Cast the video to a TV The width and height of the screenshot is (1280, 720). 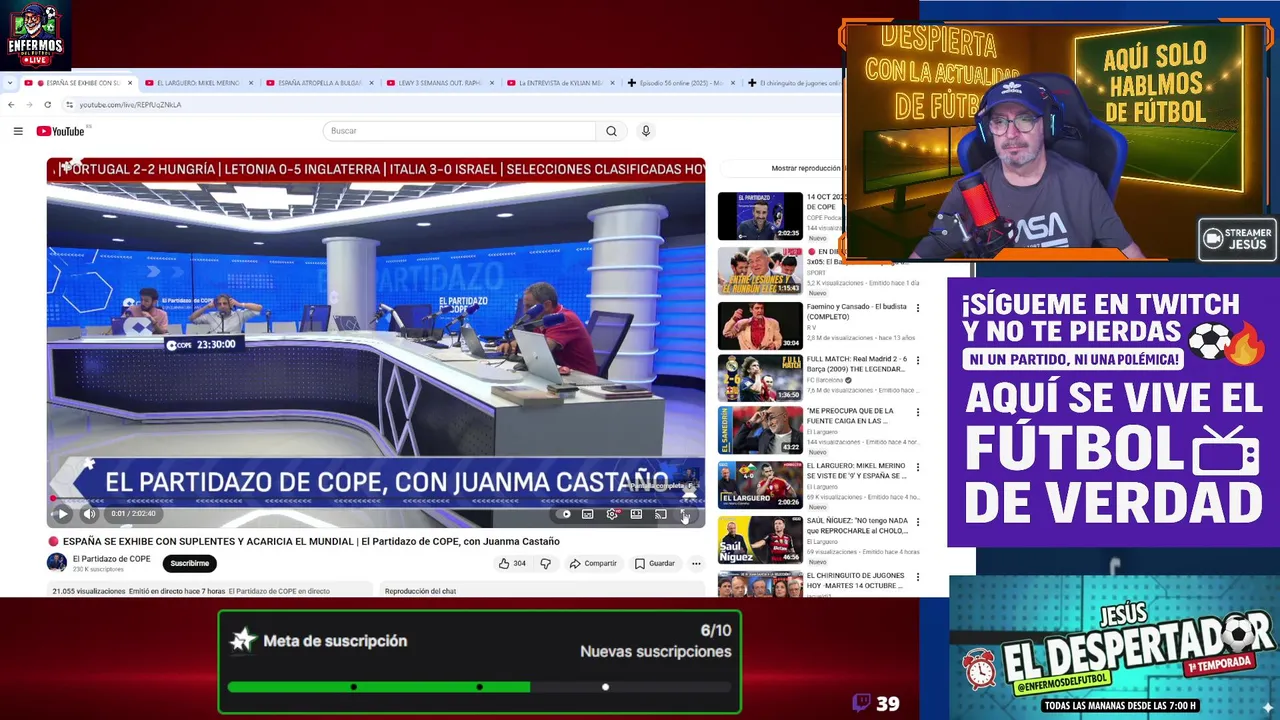[661, 514]
